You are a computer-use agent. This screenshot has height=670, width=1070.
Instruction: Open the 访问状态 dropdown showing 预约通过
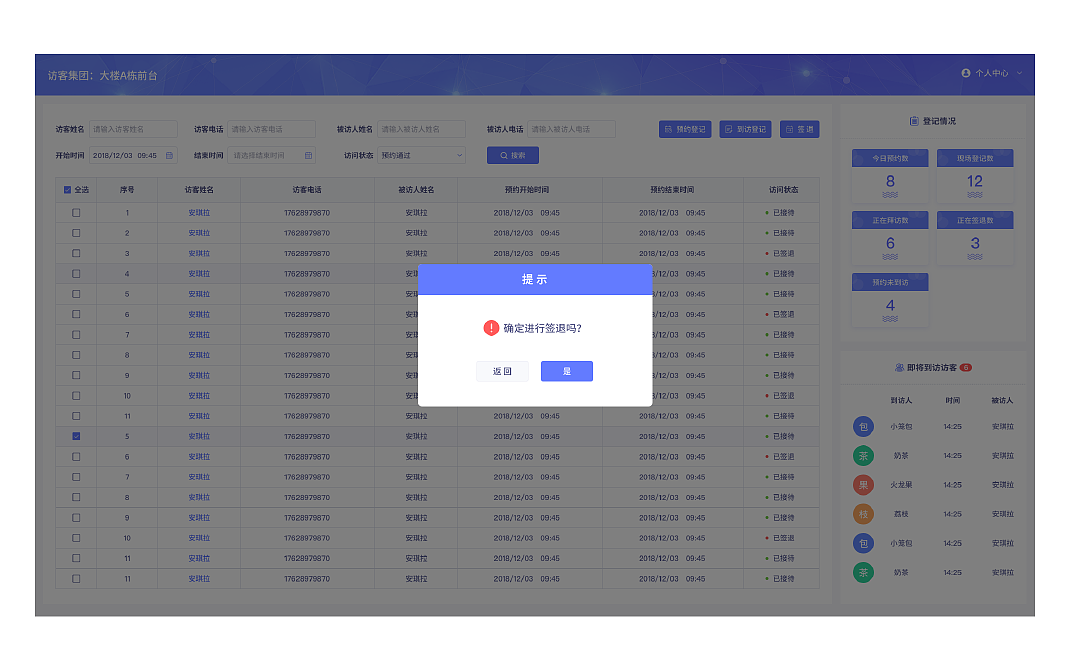pos(421,156)
